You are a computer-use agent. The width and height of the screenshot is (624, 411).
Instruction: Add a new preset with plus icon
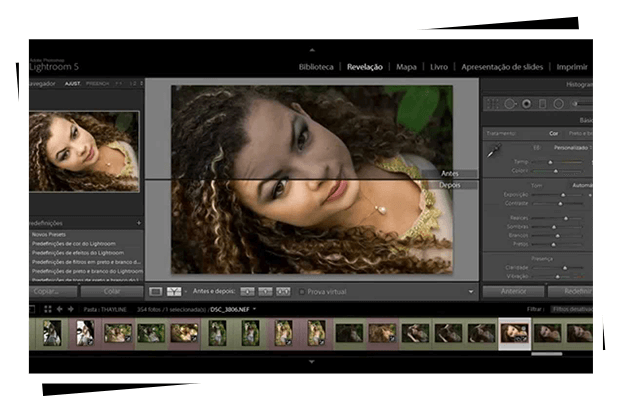tap(139, 222)
